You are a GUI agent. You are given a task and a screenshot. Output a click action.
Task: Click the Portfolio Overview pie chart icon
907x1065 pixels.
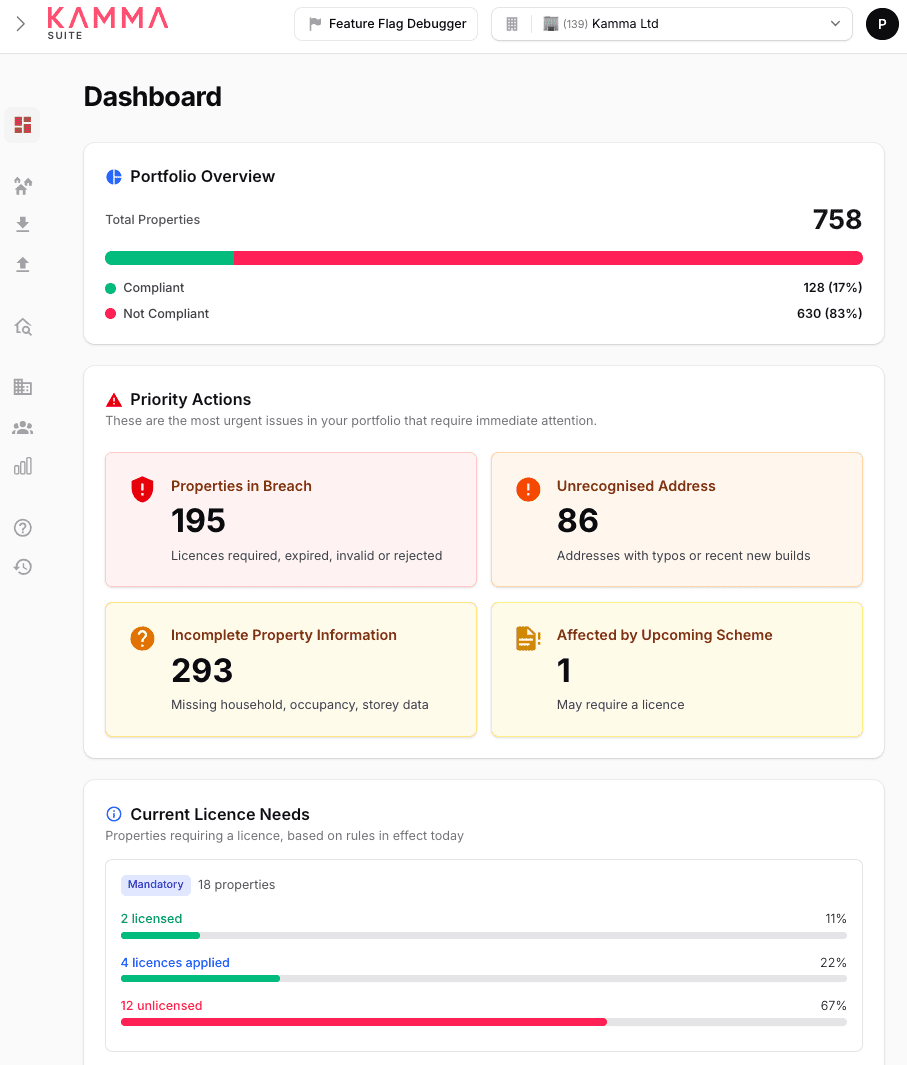coord(114,177)
